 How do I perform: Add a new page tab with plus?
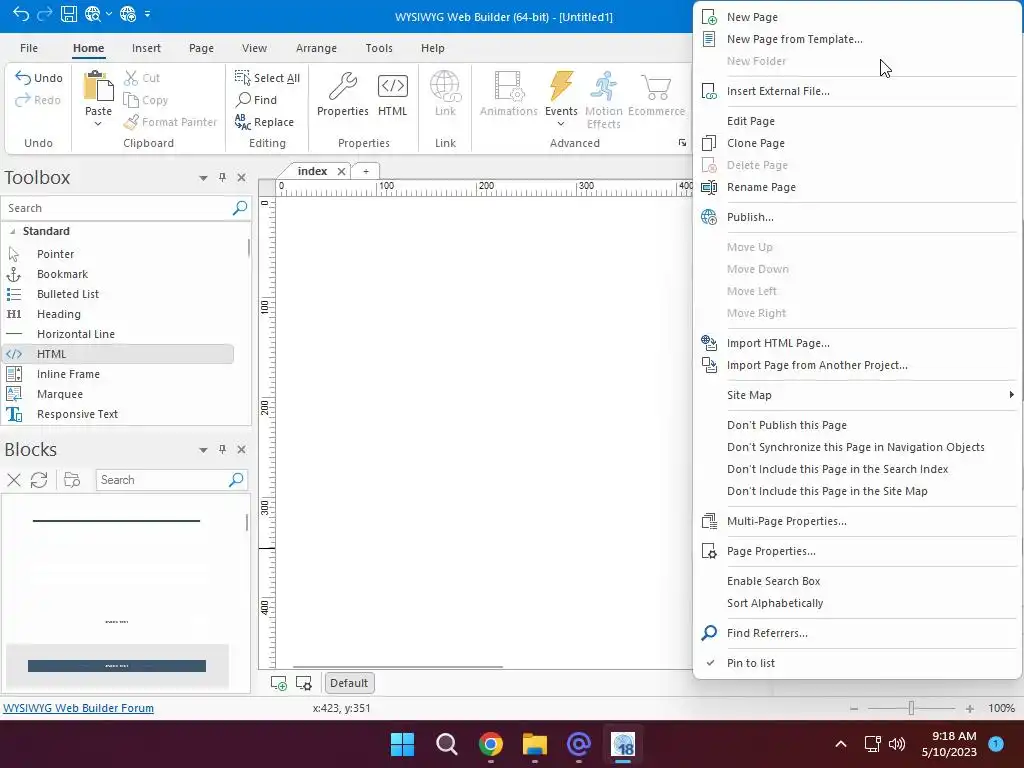[366, 171]
